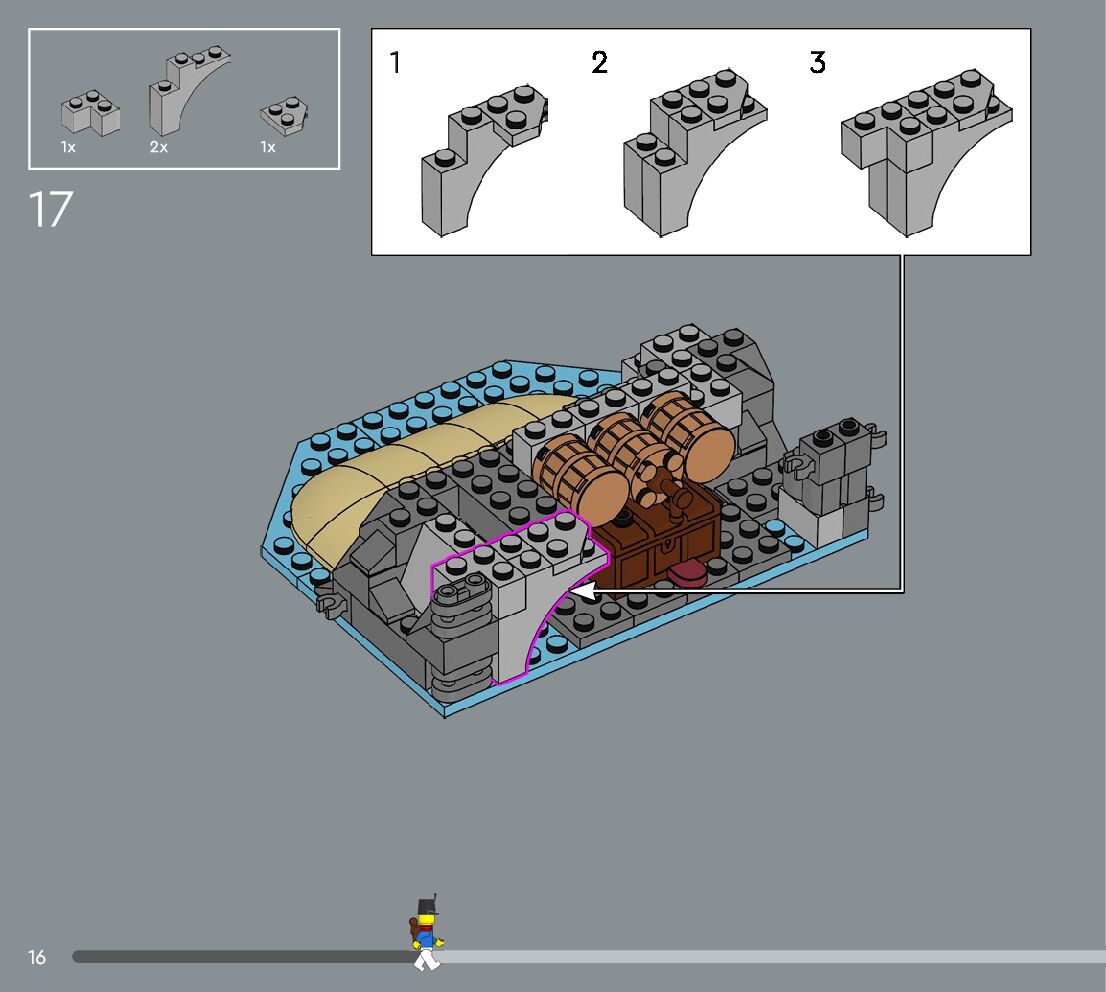The width and height of the screenshot is (1106, 992).
Task: Click page number 16 at the bottom left
Action: click(37, 958)
